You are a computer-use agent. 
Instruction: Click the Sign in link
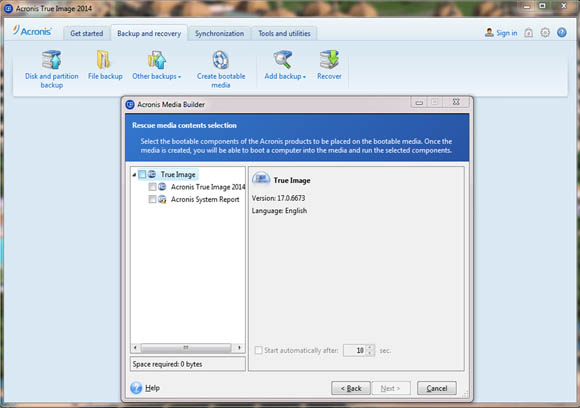click(507, 33)
